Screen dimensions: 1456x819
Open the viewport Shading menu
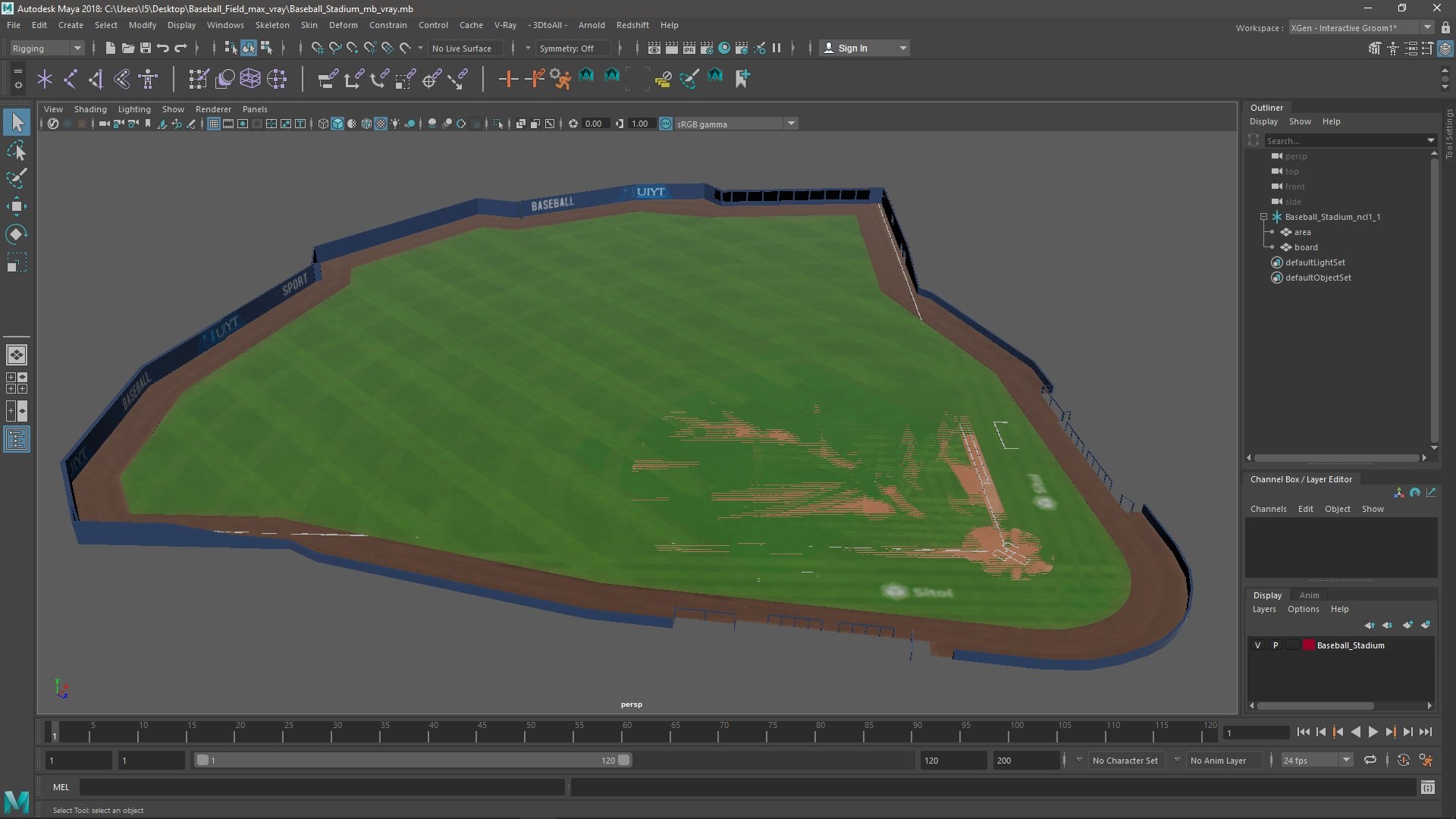click(x=90, y=109)
